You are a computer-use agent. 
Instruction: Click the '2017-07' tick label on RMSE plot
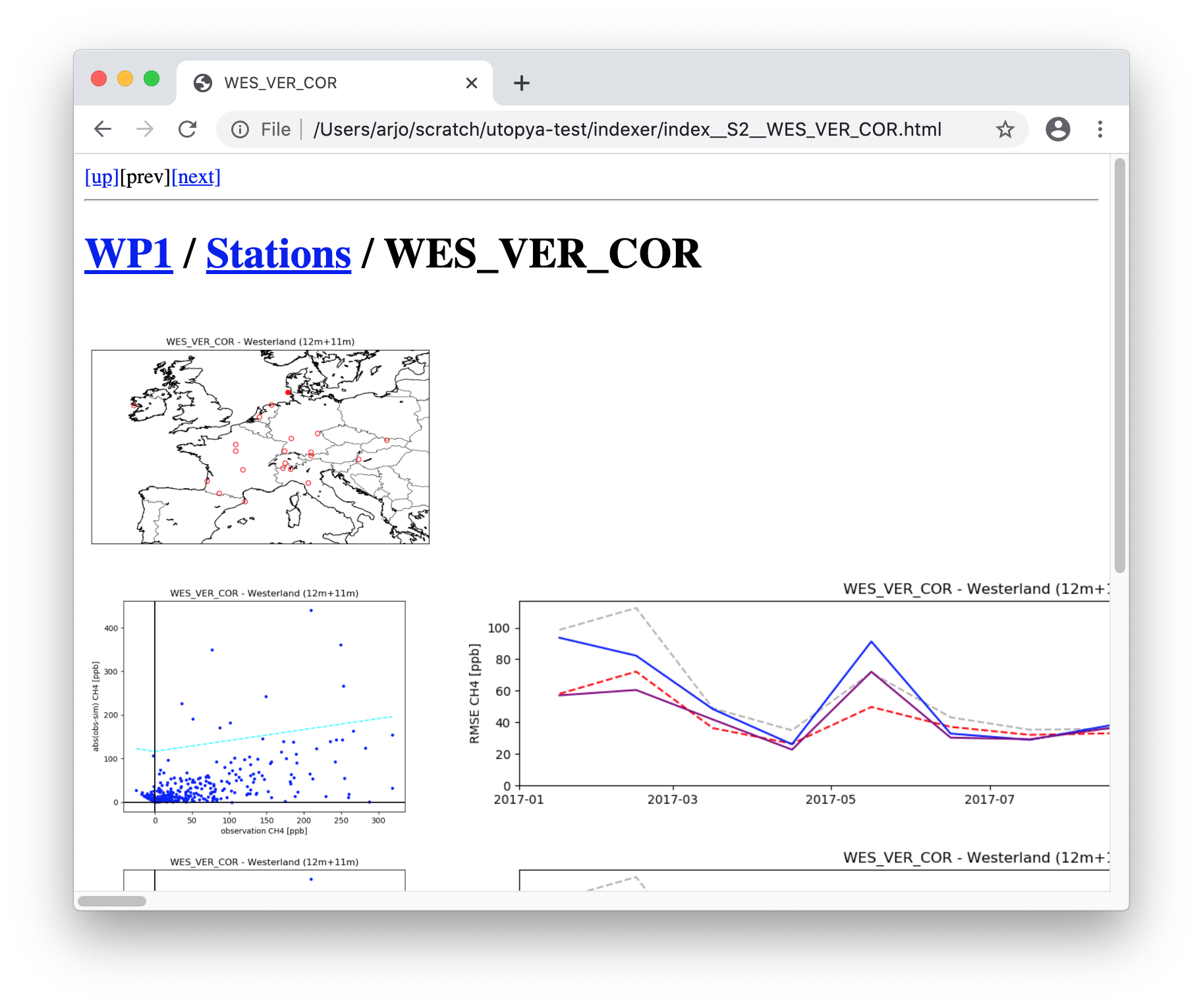click(x=990, y=799)
